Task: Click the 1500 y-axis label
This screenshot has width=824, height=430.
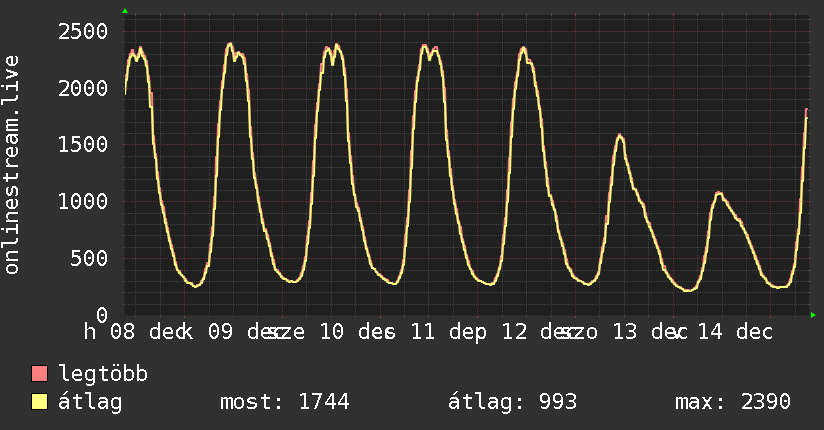Action: click(83, 145)
